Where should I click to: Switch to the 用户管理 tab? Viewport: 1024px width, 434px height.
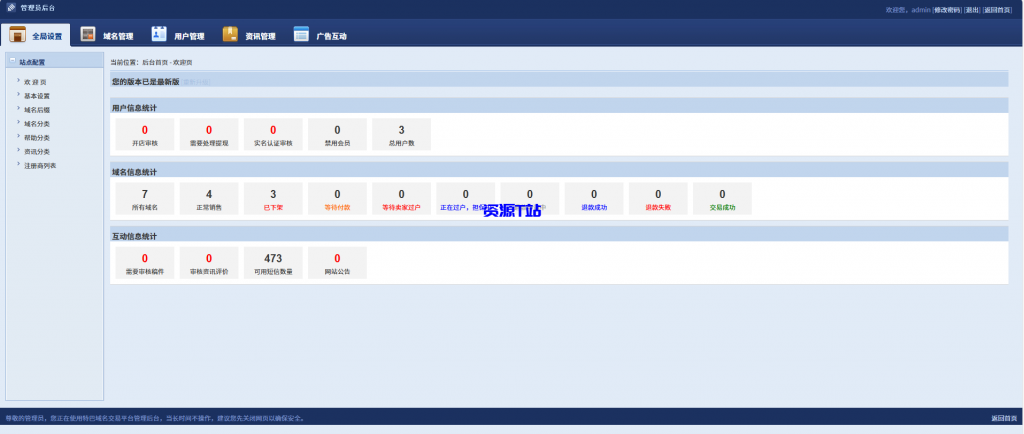pyautogui.click(x=189, y=36)
